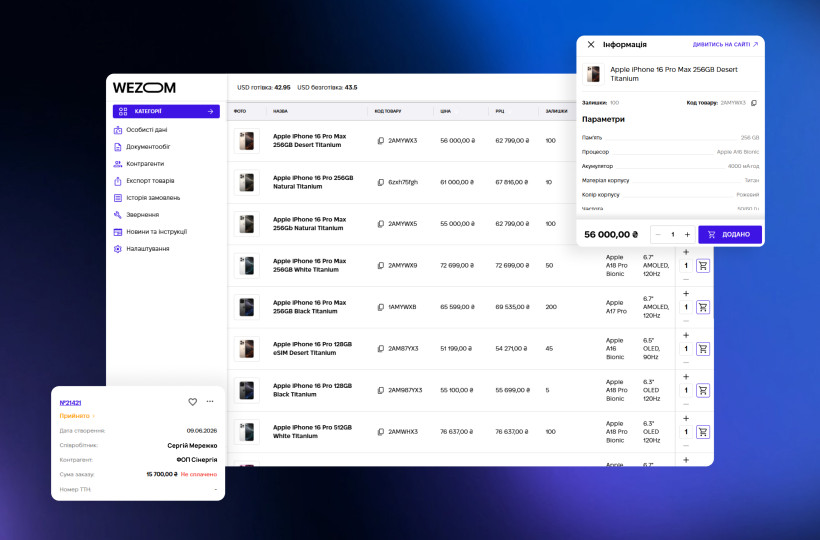Add 128GB Black Titanium to cart

click(x=703, y=390)
